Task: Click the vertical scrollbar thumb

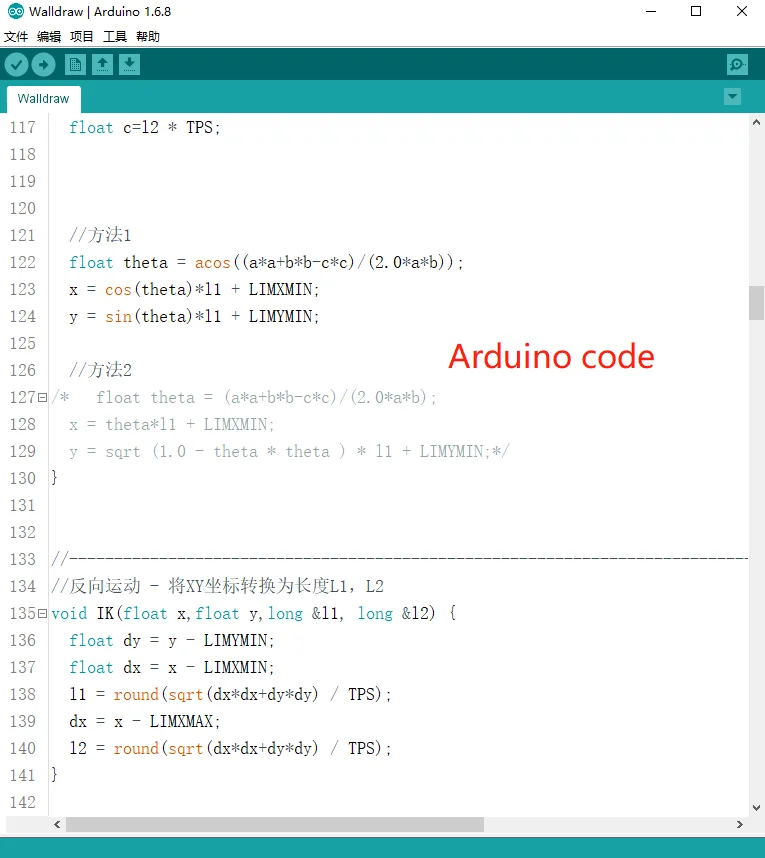Action: (756, 302)
